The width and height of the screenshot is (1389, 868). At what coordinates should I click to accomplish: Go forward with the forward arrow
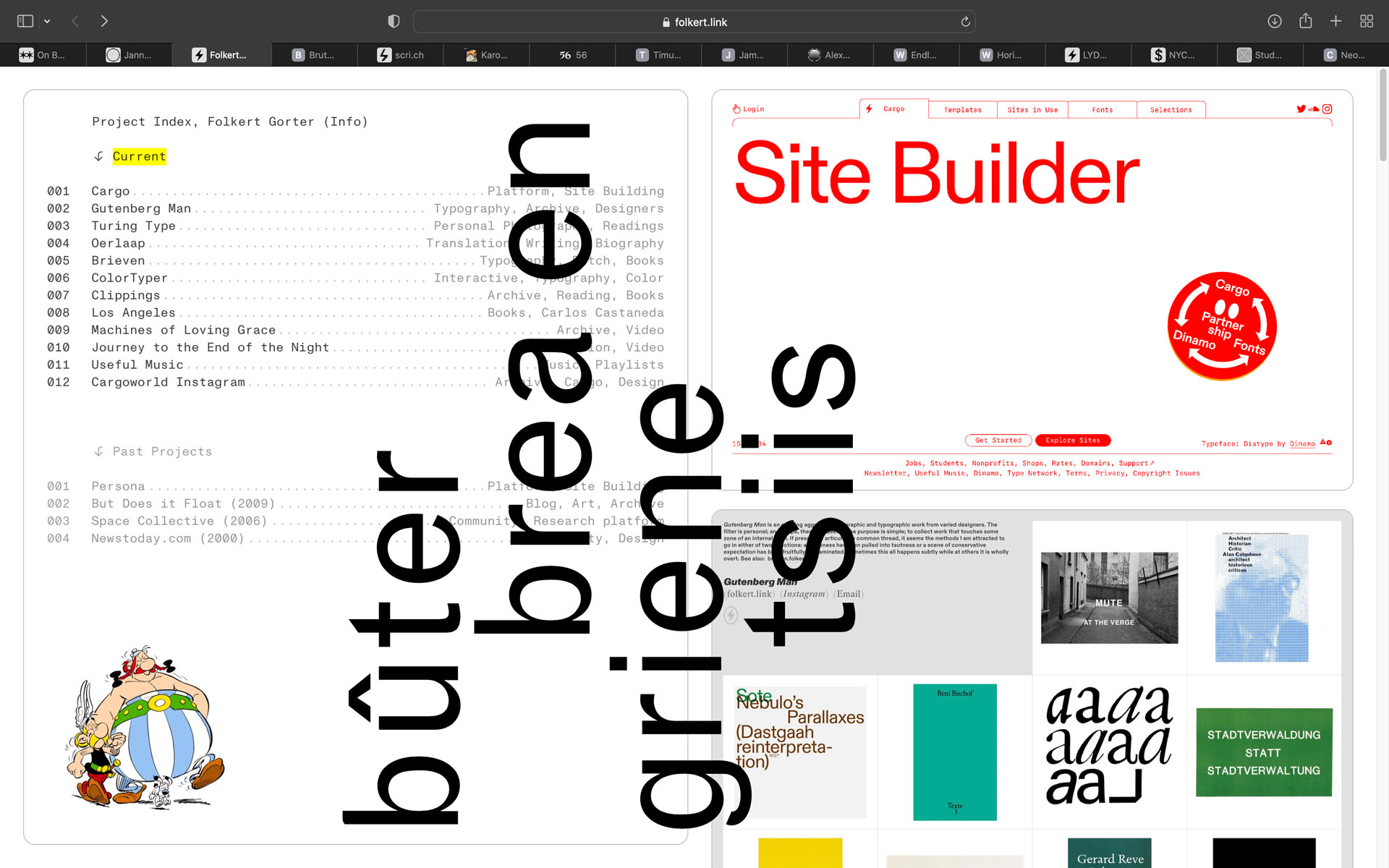pos(104,21)
